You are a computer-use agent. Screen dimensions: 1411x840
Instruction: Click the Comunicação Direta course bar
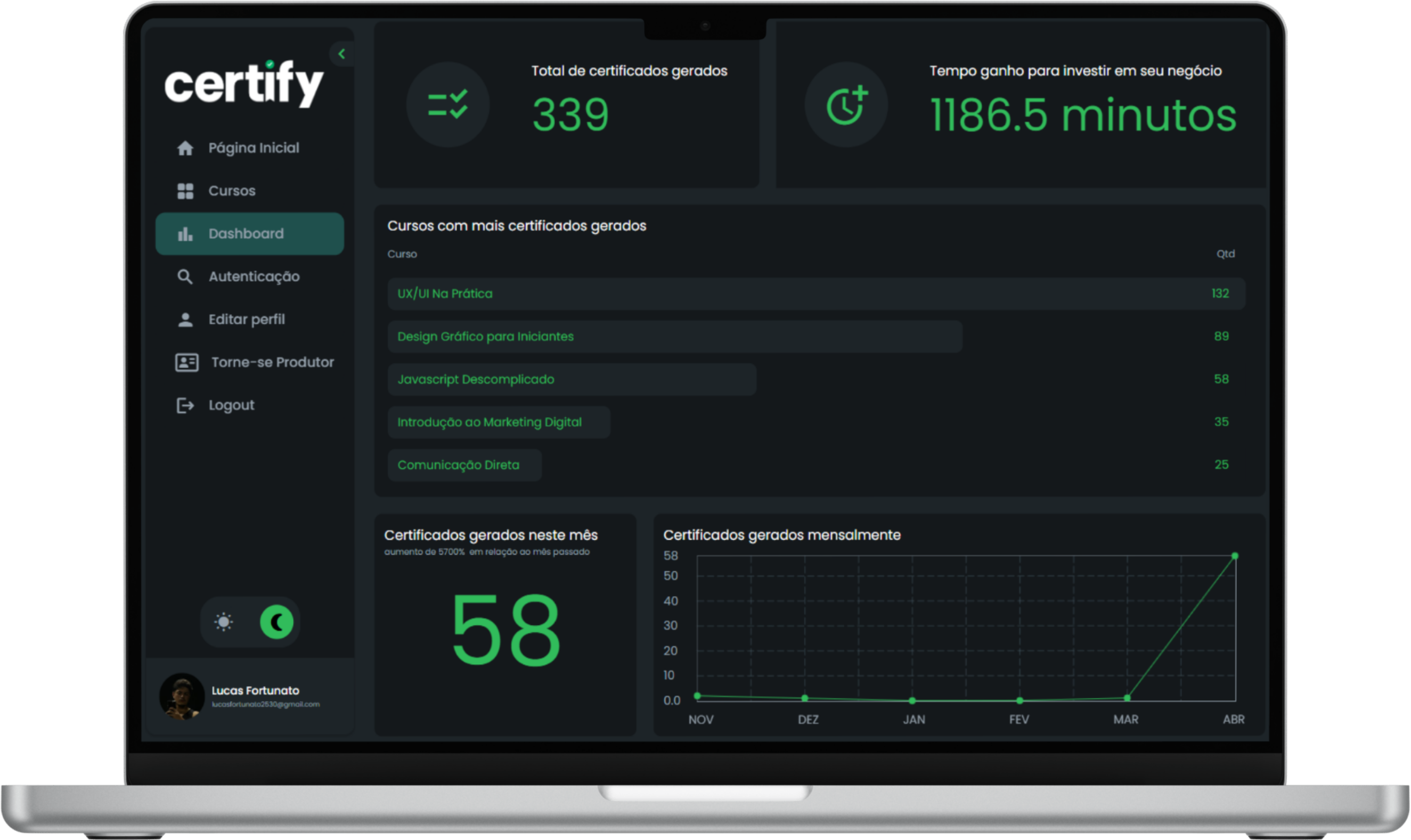(464, 466)
